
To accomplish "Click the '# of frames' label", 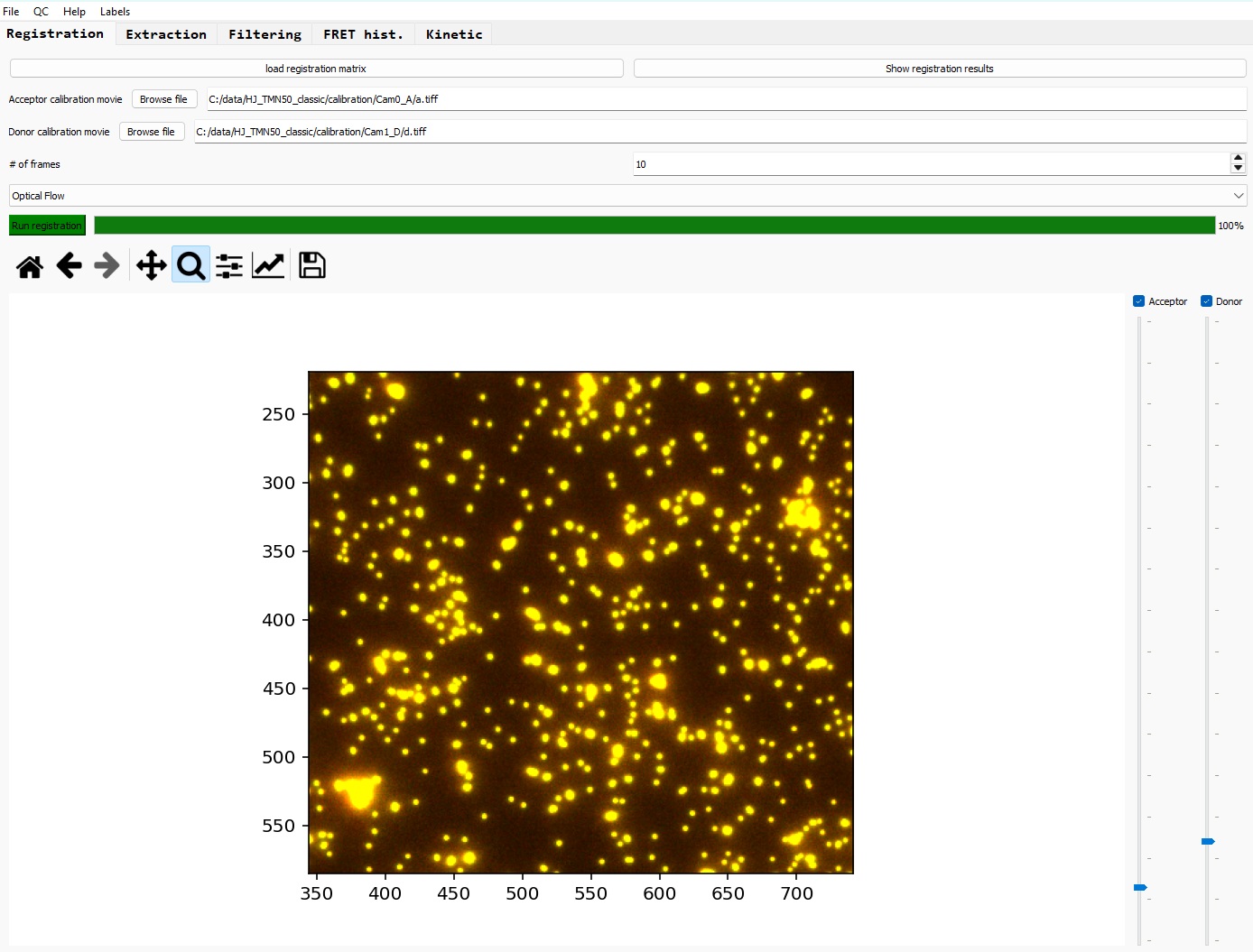I will click(34, 164).
